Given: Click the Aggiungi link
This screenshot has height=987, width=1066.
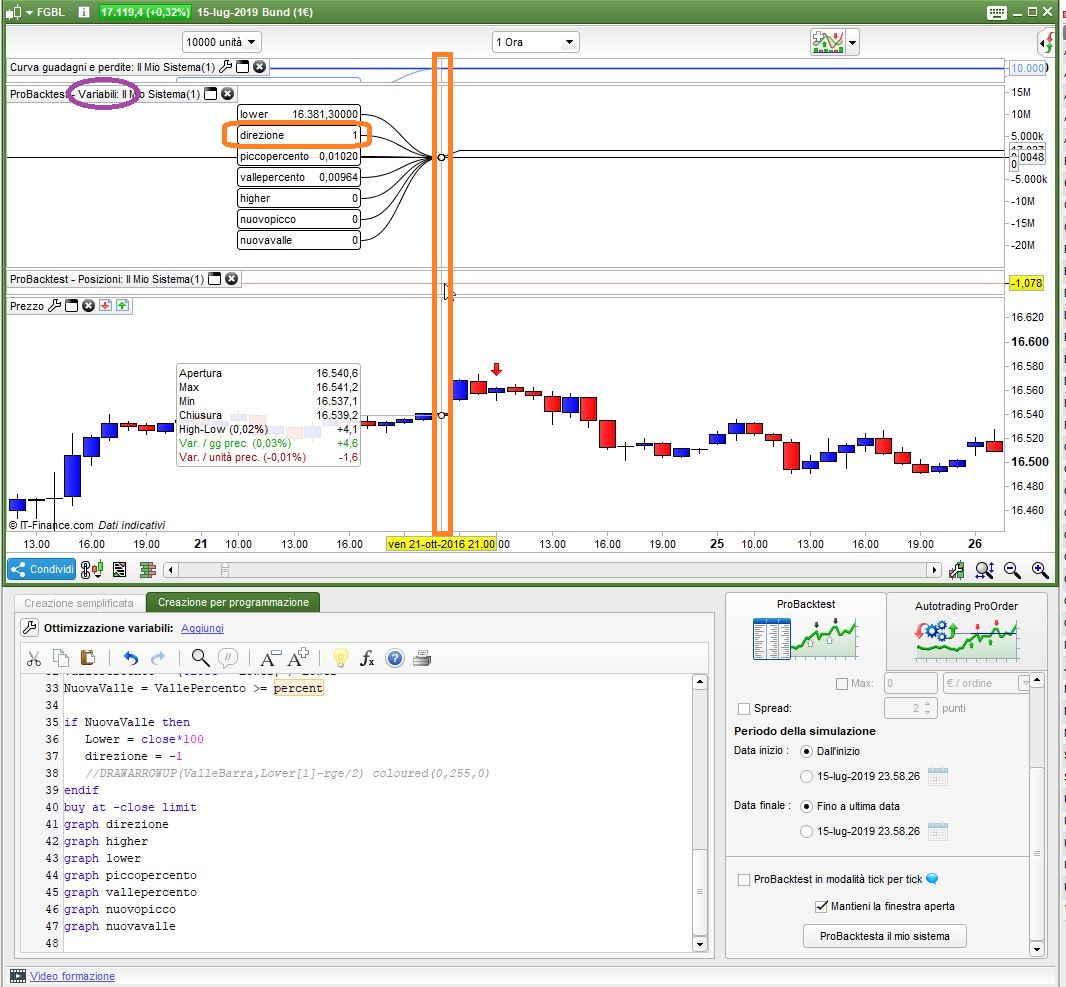Looking at the screenshot, I should [202, 628].
